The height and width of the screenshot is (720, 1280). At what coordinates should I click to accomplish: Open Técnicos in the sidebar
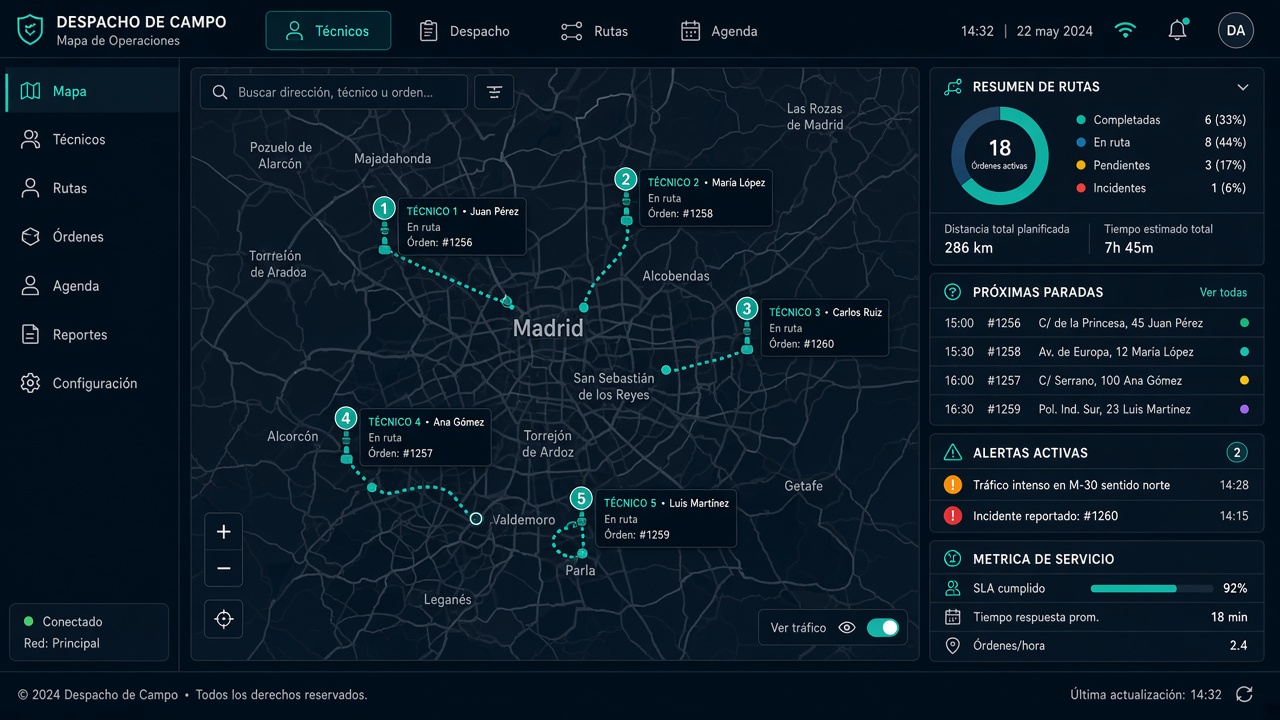(x=92, y=140)
